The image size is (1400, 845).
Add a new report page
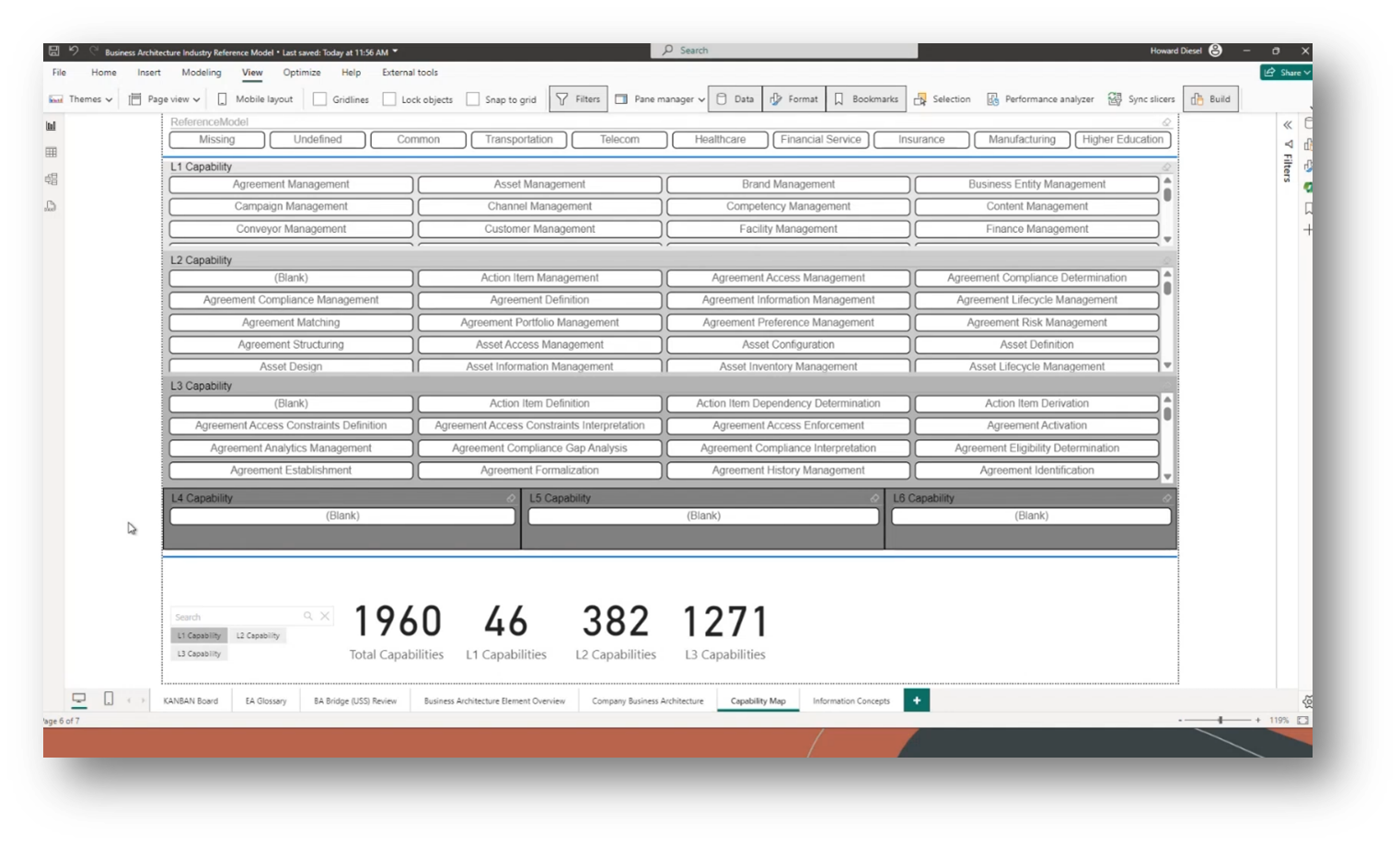pos(917,700)
